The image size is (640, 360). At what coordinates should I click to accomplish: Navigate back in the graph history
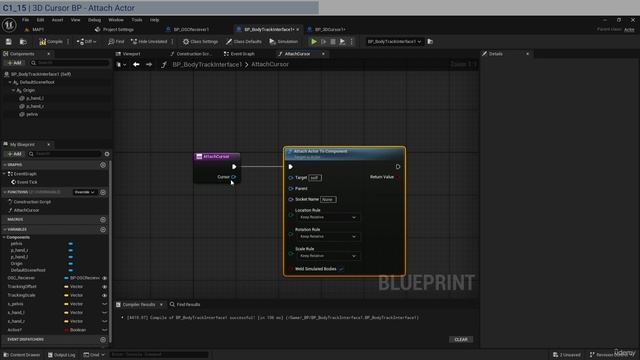pyautogui.click(x=136, y=64)
